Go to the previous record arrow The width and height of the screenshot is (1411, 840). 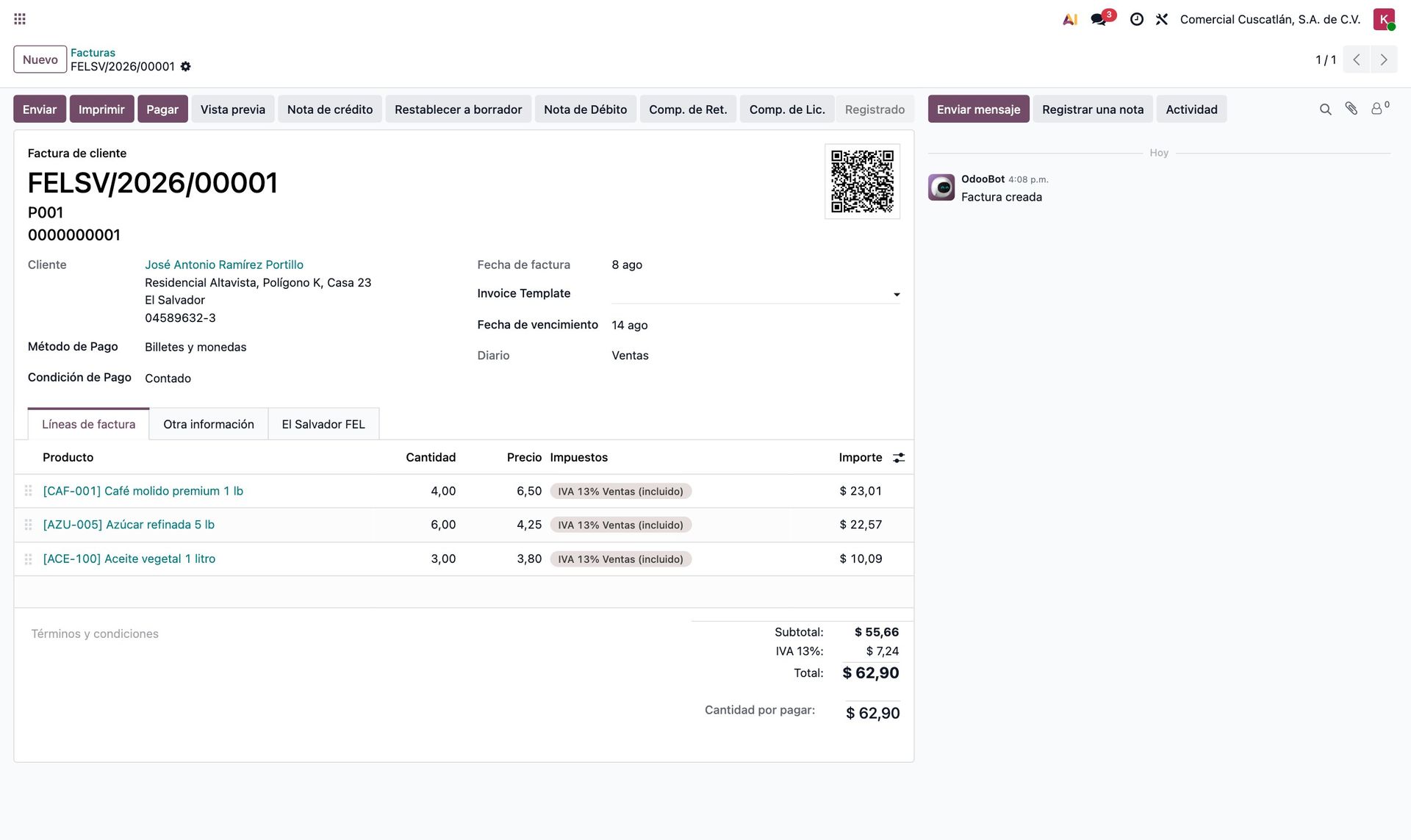point(1357,60)
